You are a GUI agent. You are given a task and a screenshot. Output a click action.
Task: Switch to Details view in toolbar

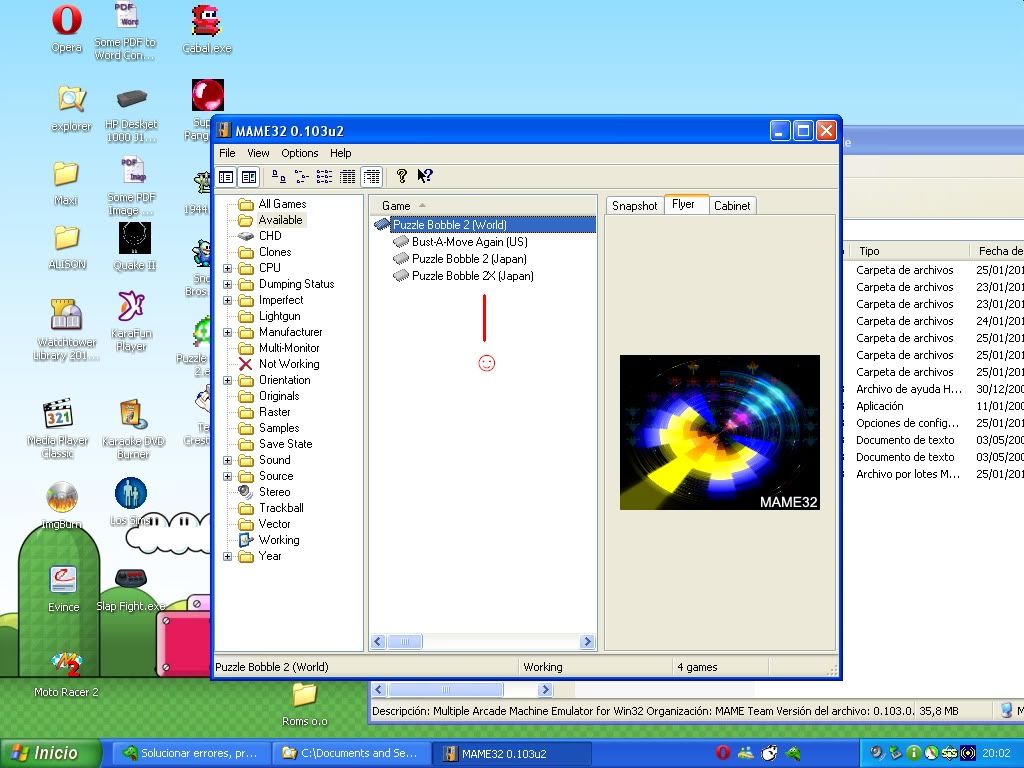point(348,176)
